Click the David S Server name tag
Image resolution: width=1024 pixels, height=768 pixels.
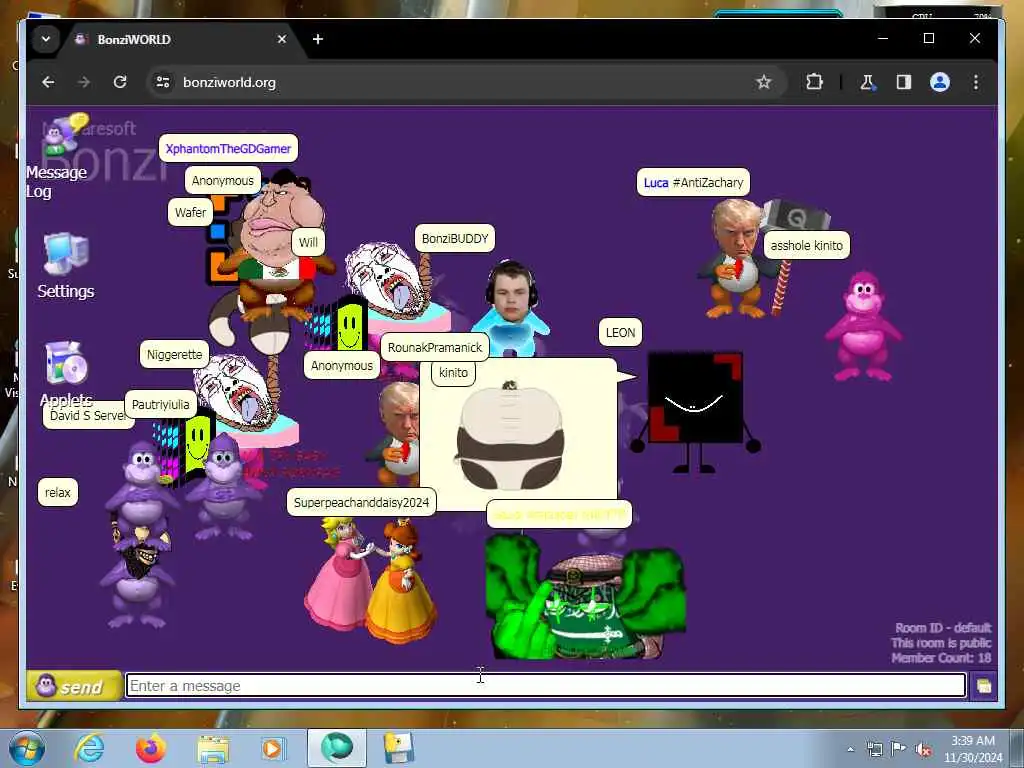88,415
